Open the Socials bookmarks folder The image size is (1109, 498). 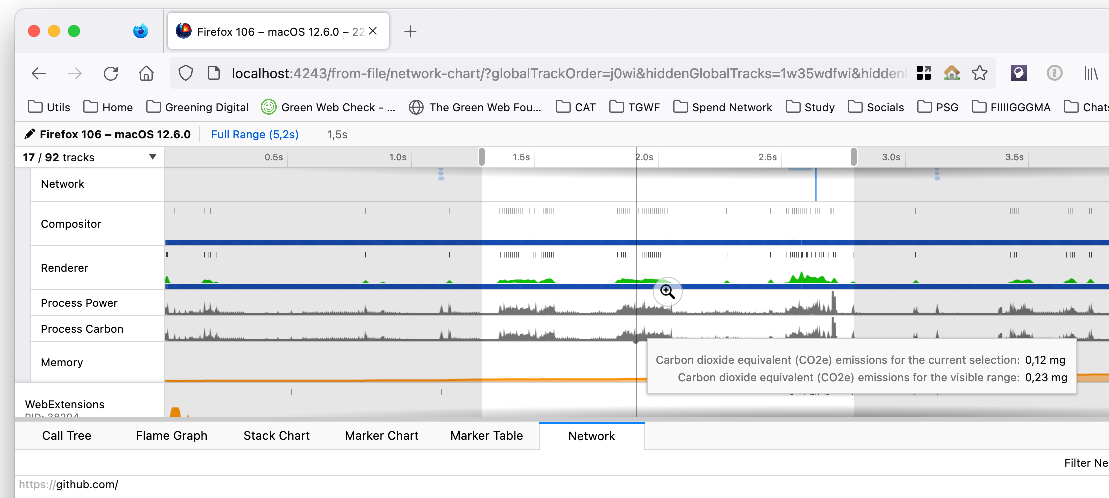(x=876, y=107)
